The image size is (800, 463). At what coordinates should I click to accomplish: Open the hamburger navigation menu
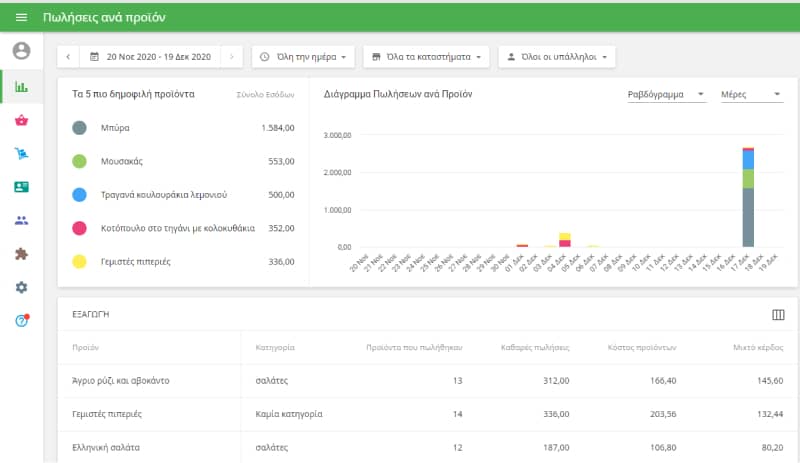21,18
